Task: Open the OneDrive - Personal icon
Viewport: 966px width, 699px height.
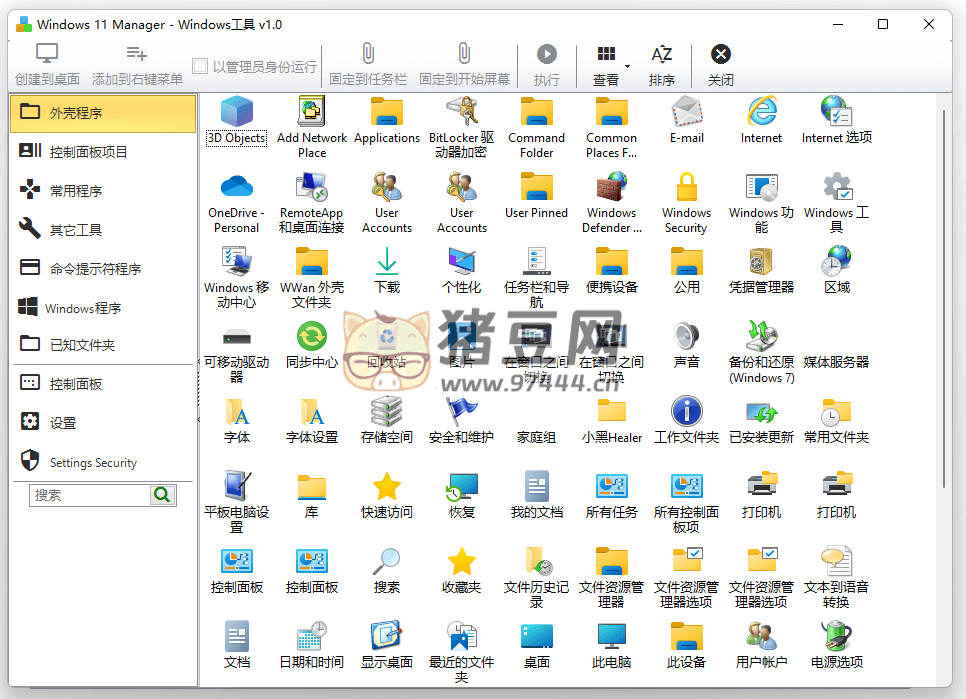Action: (x=237, y=187)
